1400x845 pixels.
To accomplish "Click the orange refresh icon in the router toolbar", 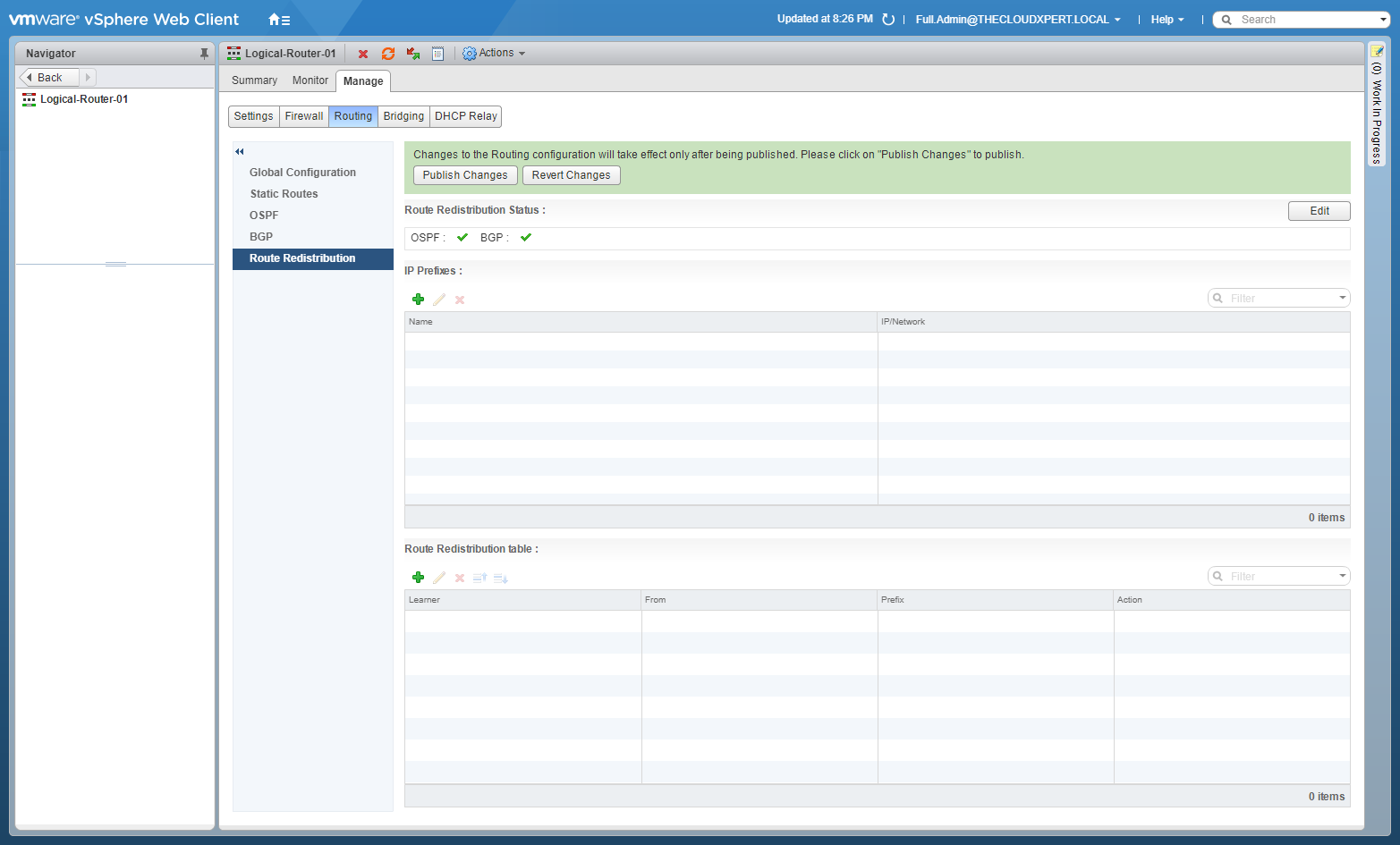I will (388, 54).
